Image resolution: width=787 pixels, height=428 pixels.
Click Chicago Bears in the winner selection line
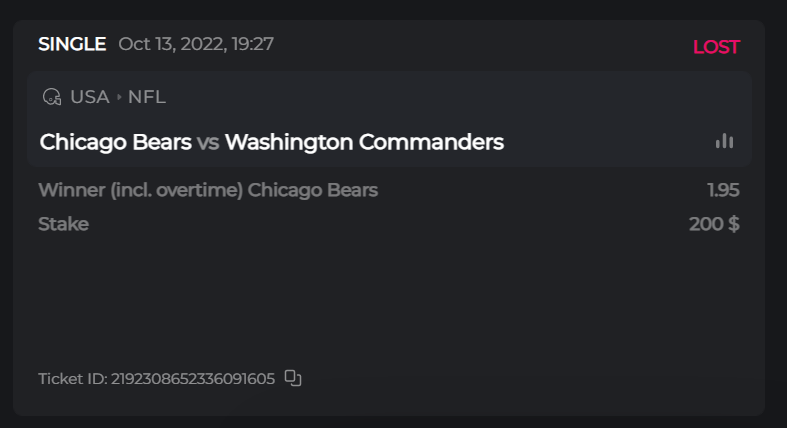pos(312,190)
